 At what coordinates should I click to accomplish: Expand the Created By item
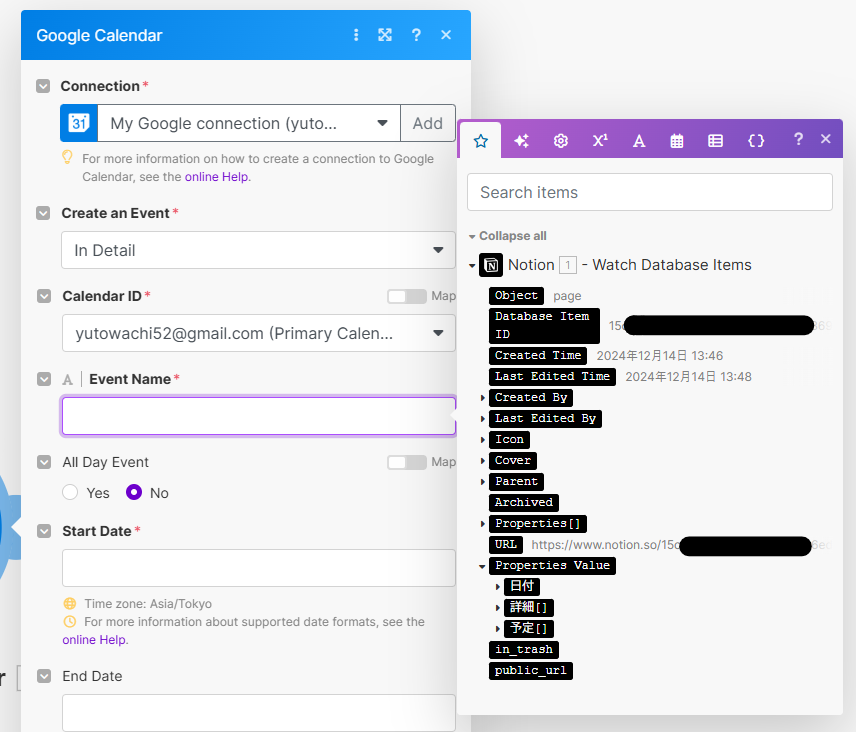click(483, 398)
